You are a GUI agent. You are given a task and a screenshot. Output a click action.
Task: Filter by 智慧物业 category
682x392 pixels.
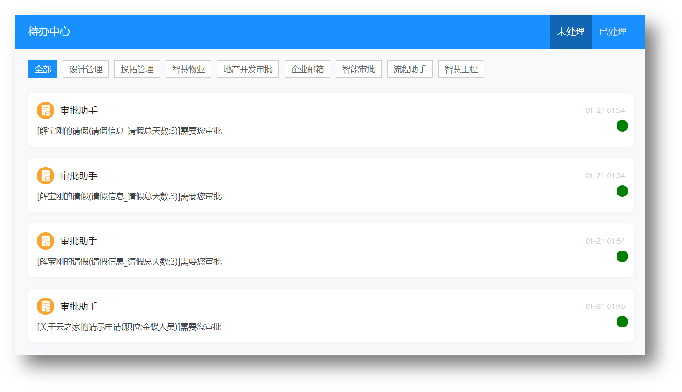[x=188, y=69]
